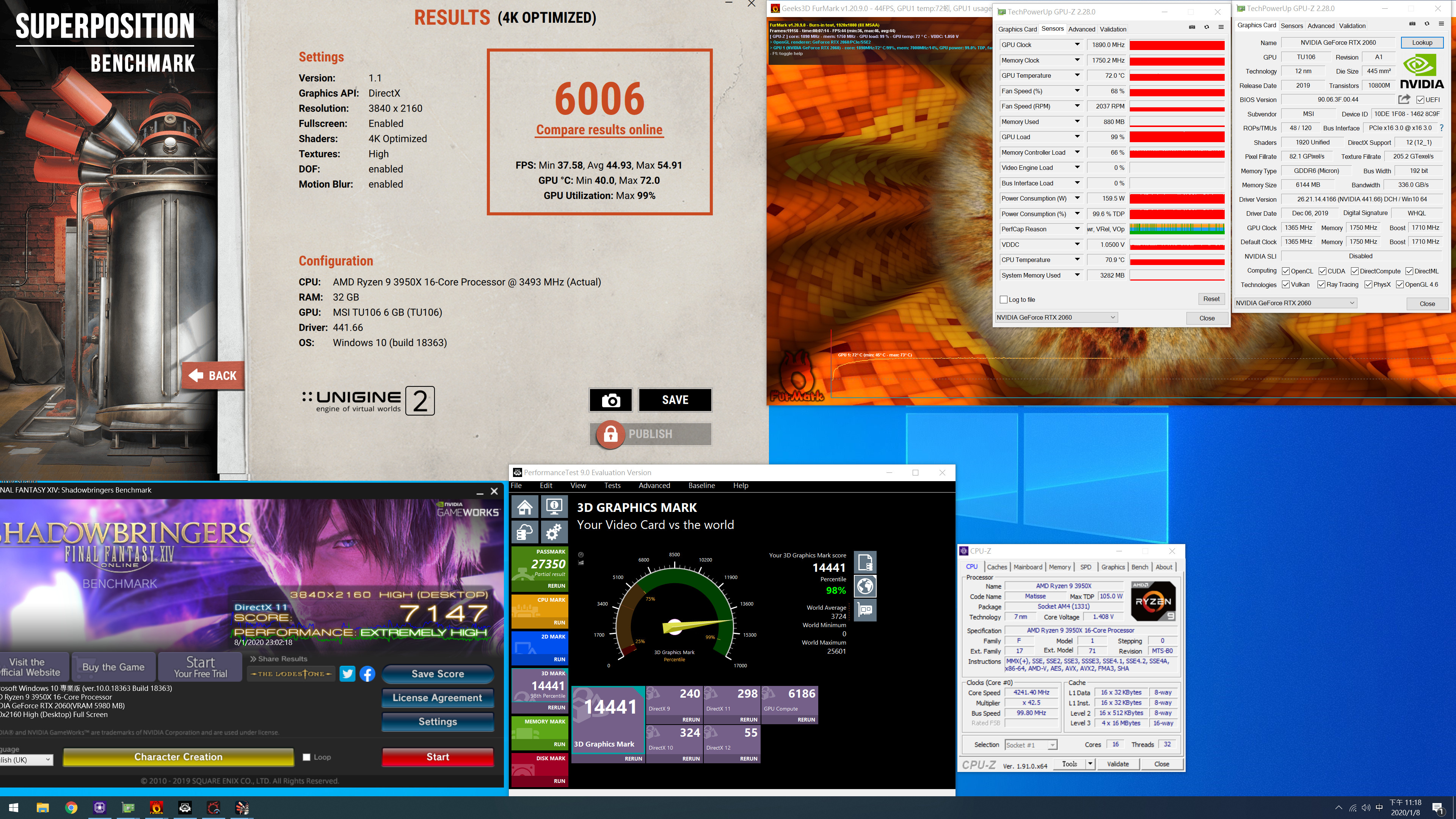Image resolution: width=1456 pixels, height=819 pixels.
Task: Click the PerfCap Reason colored bar
Action: (1177, 229)
